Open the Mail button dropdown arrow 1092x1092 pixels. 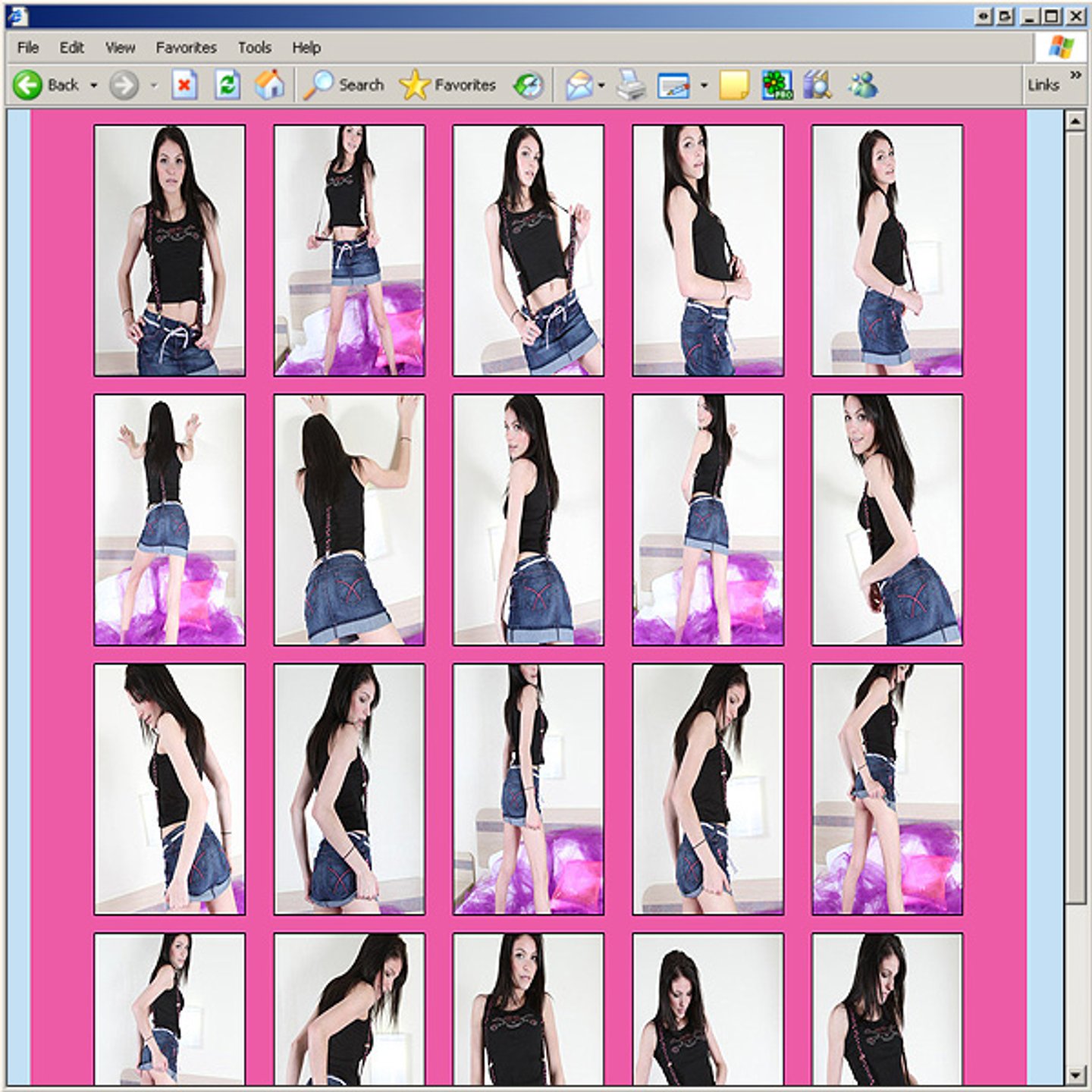pyautogui.click(x=601, y=86)
